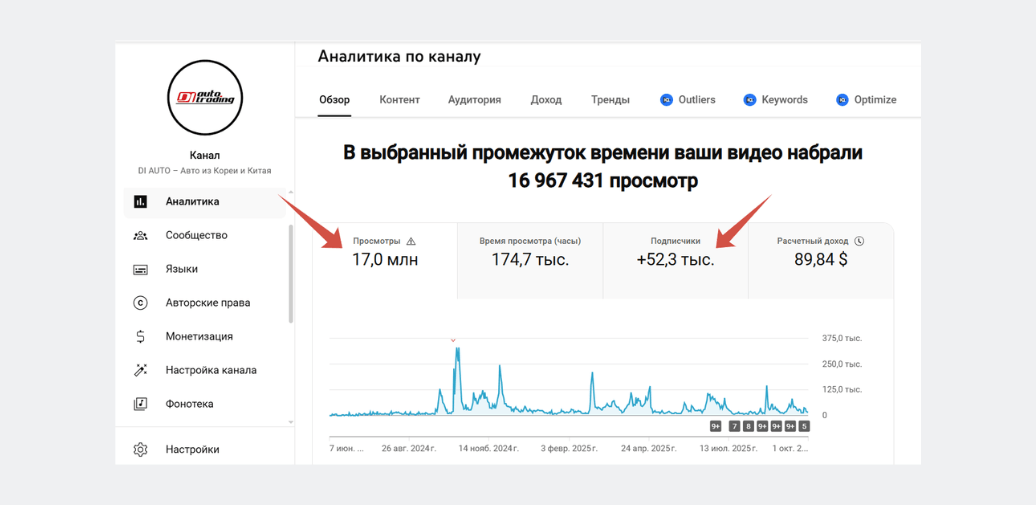Click the channel name DI AUTO – Авто из Кореи и Китая
This screenshot has width=1036, height=505.
(205, 171)
